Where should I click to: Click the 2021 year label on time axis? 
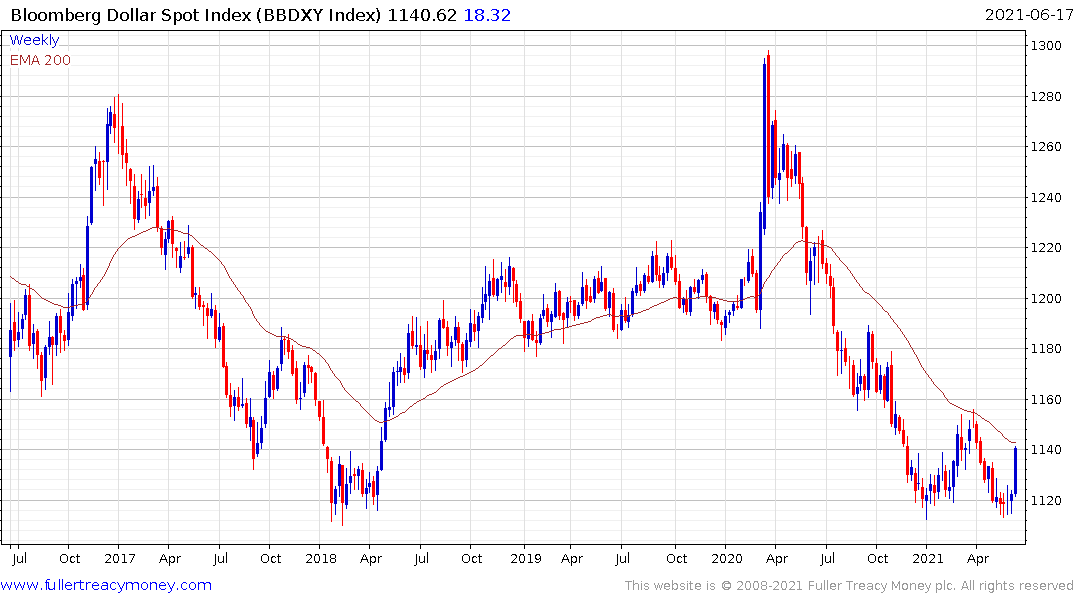click(928, 559)
